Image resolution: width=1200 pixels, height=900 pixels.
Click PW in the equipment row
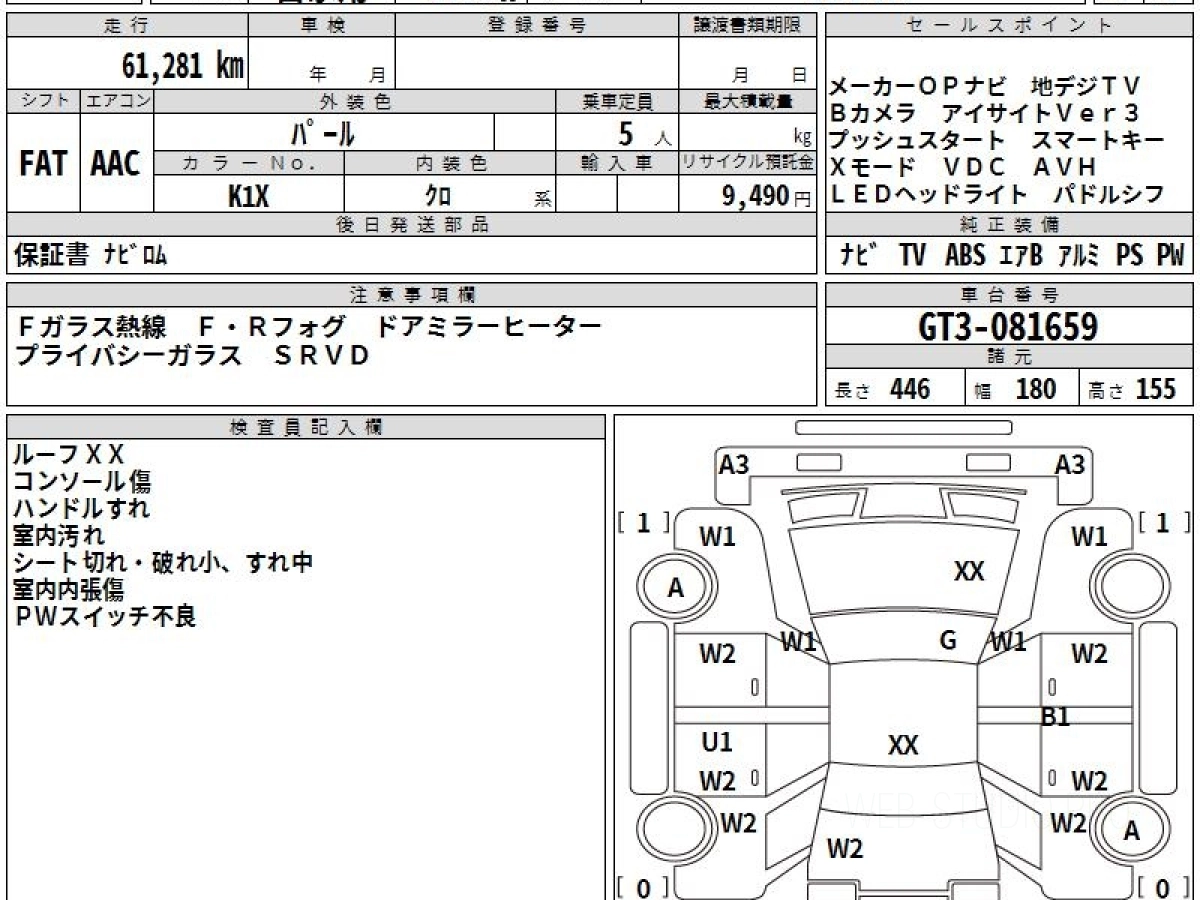point(1170,256)
